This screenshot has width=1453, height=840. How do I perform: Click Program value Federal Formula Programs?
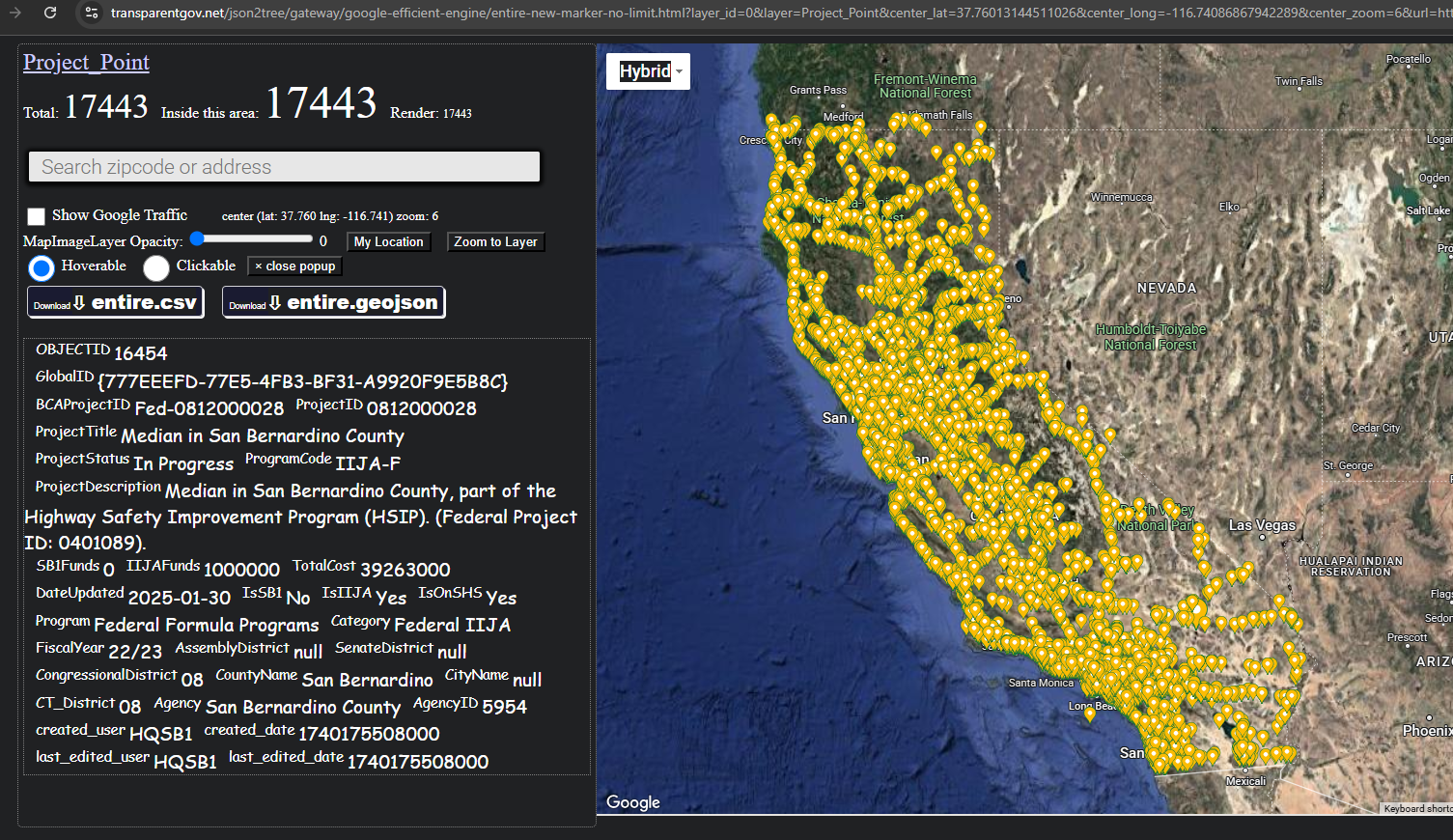click(x=207, y=625)
